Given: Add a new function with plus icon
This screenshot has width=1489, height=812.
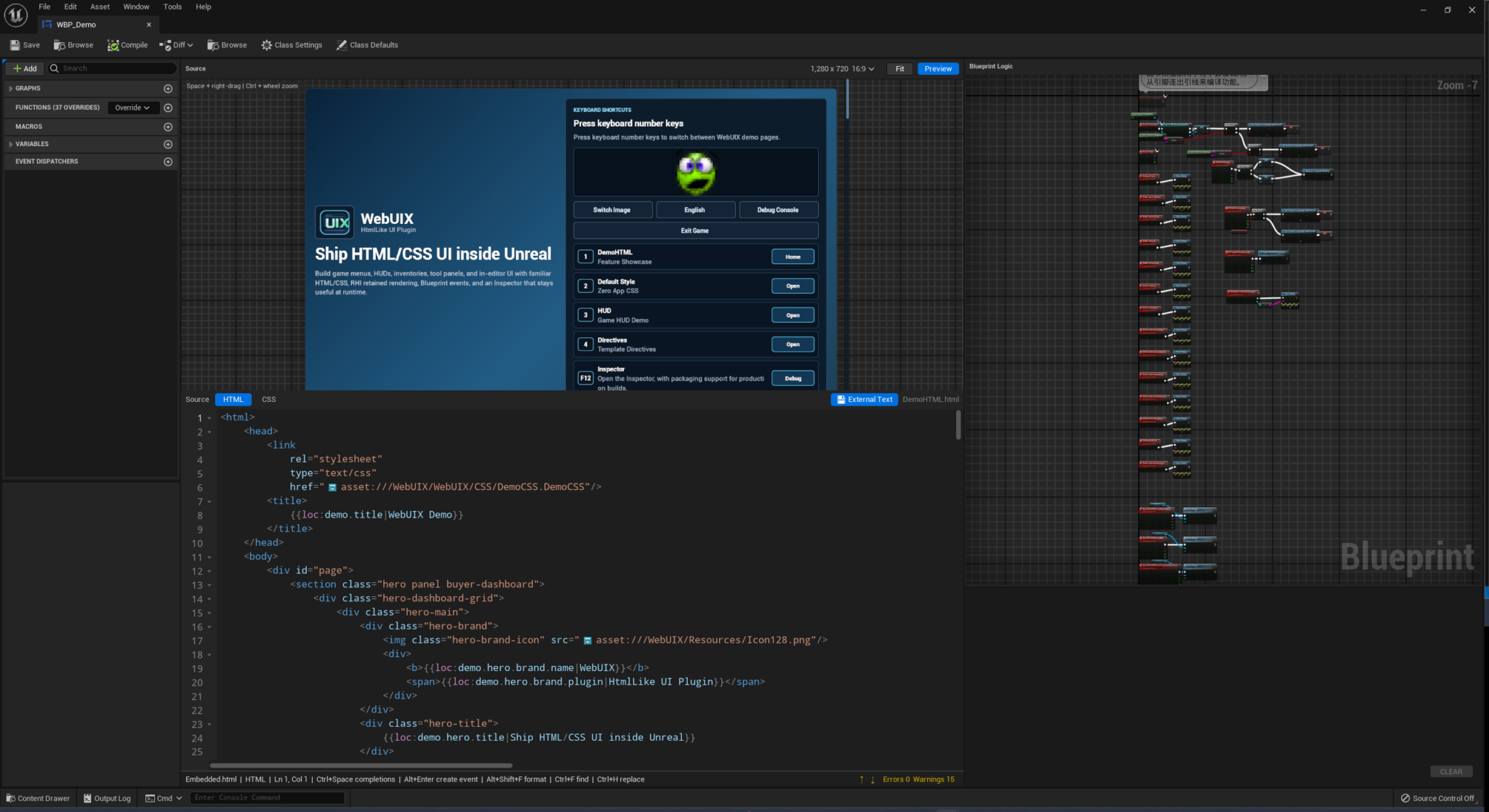Looking at the screenshot, I should point(168,108).
